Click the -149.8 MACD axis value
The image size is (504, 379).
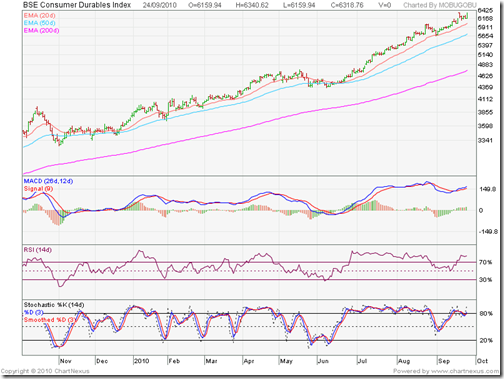coord(488,232)
